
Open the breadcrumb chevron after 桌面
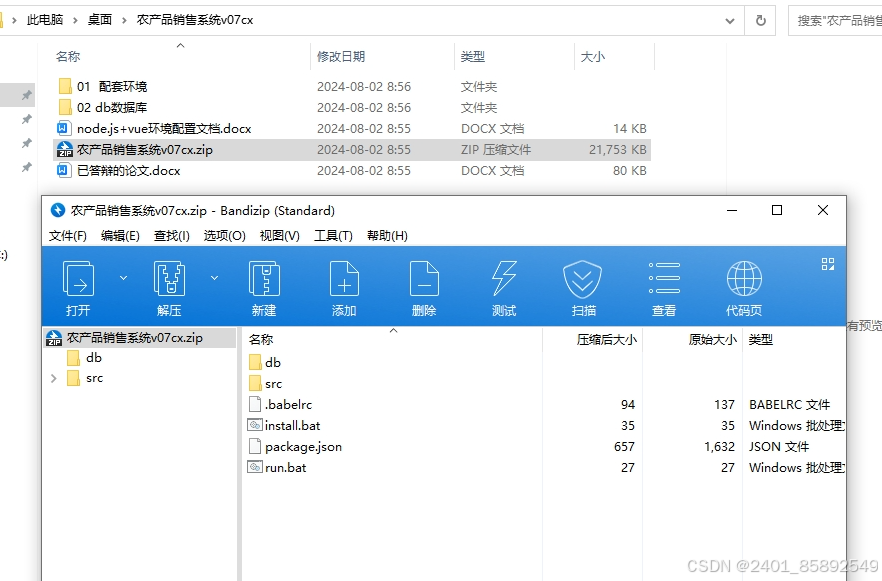point(124,21)
